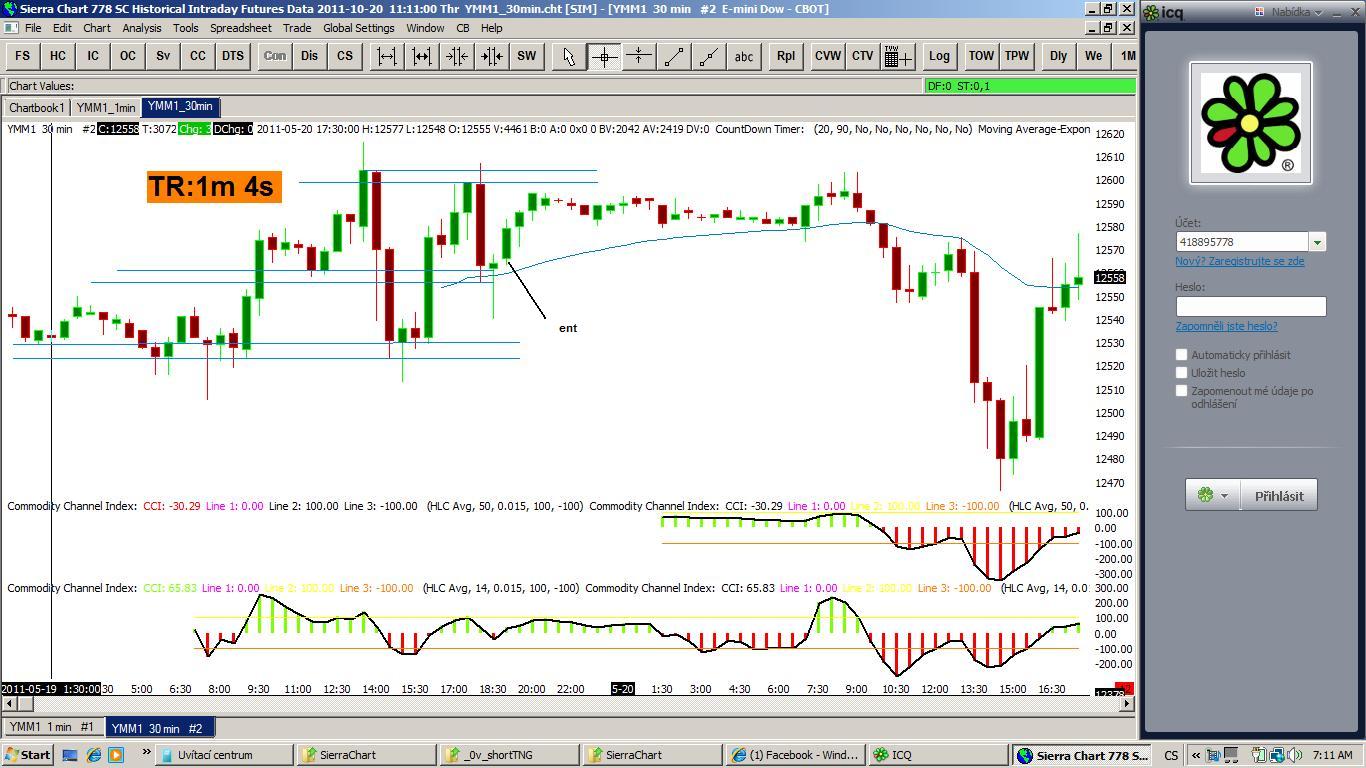Viewport: 1366px width, 768px height.
Task: Click the IC toolbar button
Action: pos(92,56)
